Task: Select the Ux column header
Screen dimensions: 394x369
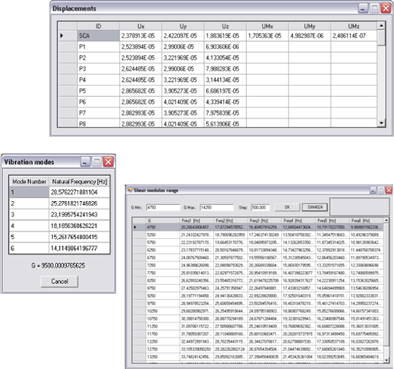Action: pyautogui.click(x=140, y=26)
